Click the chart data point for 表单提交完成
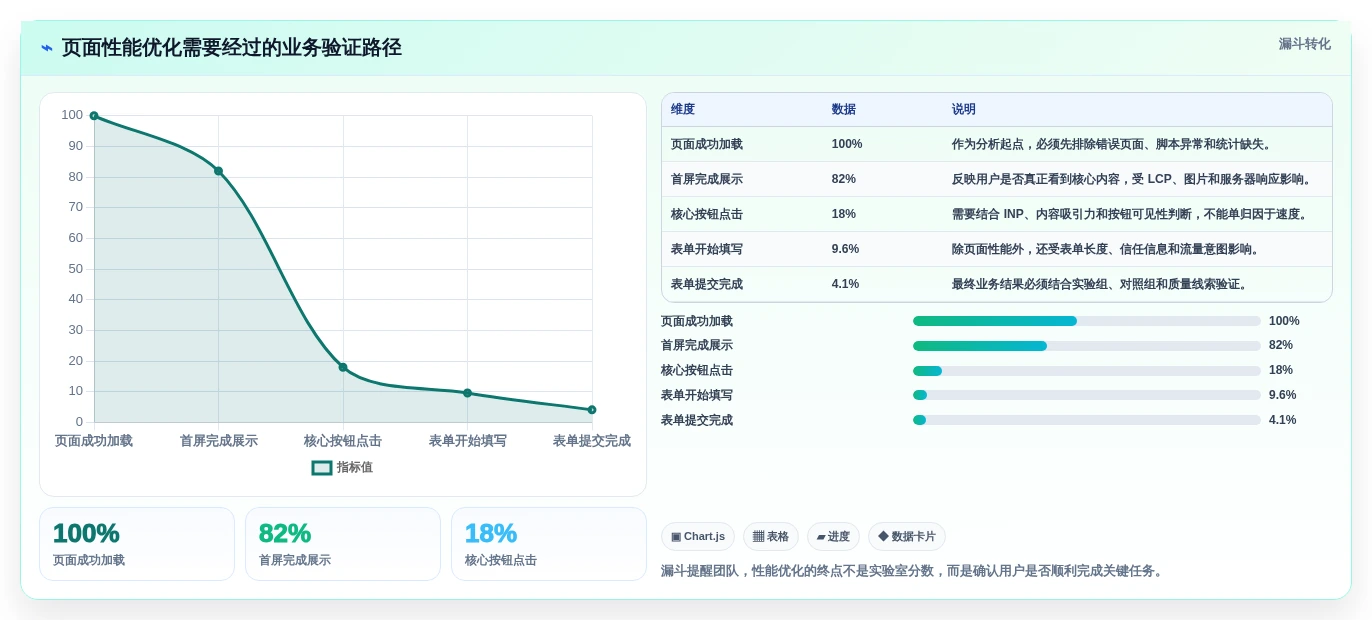The height and width of the screenshot is (620, 1372). pos(592,410)
